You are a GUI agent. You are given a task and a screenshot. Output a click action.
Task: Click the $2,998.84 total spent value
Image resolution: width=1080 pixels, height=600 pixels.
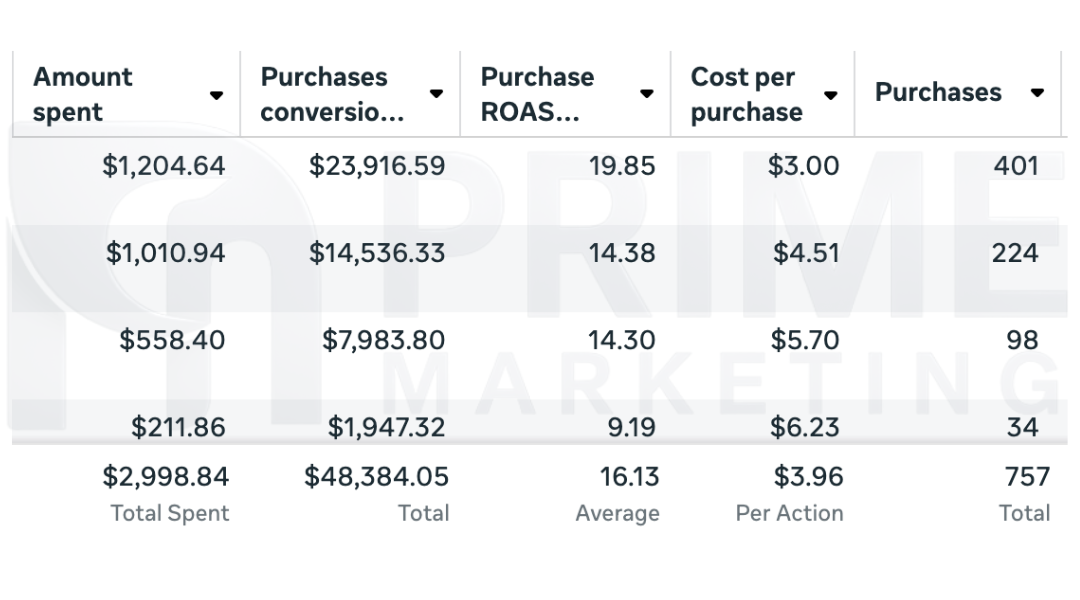pos(165,476)
